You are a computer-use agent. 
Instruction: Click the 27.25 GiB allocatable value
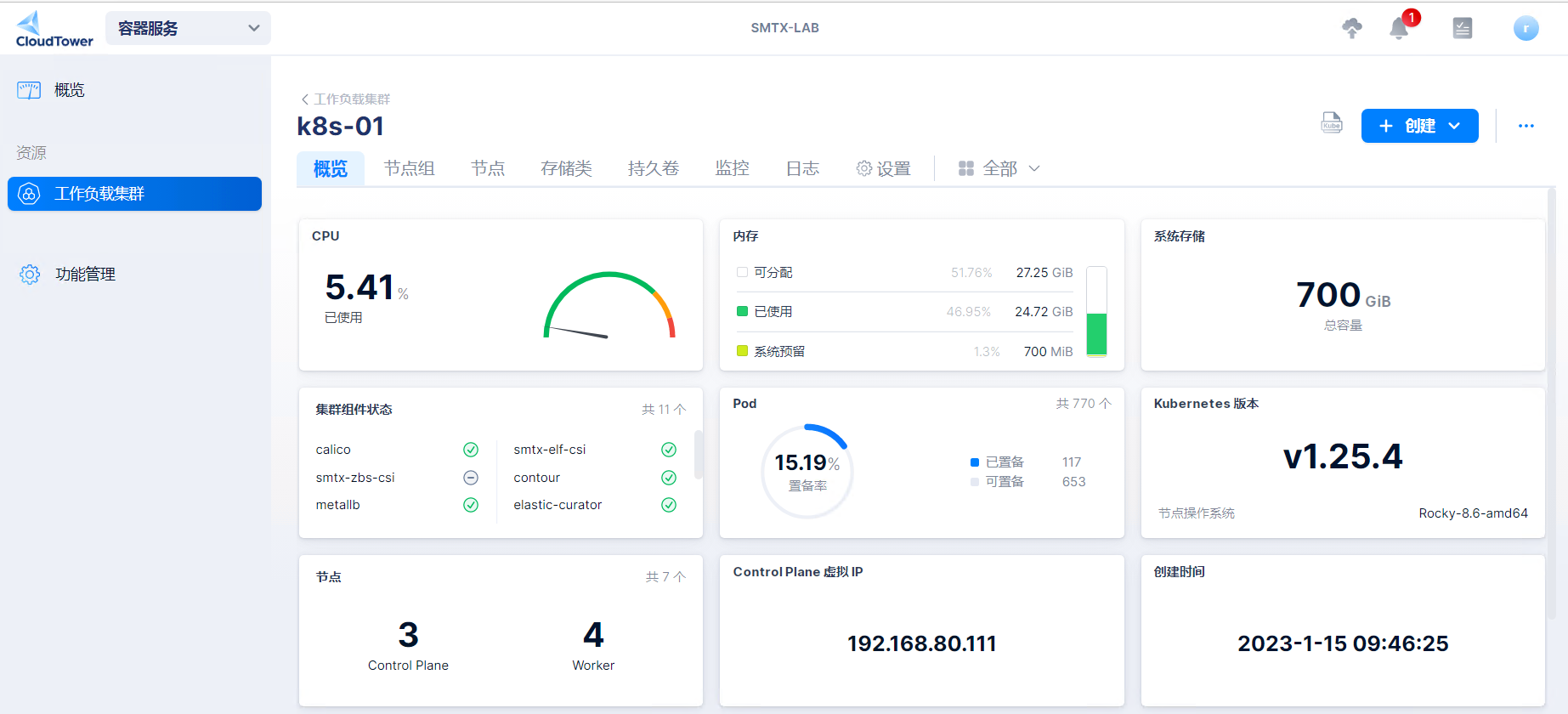pyautogui.click(x=1044, y=273)
